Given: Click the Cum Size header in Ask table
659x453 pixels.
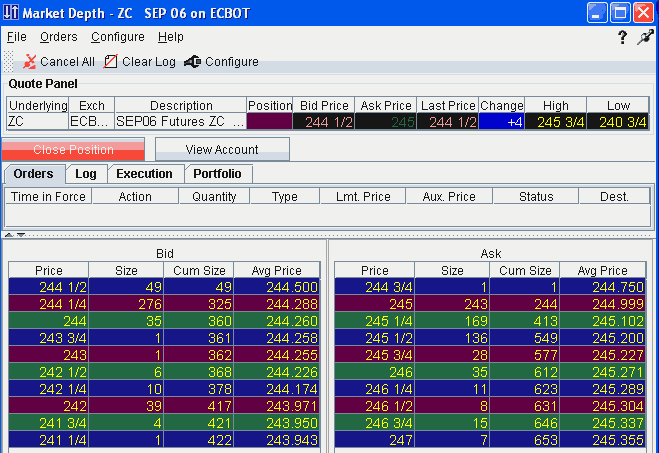Looking at the screenshot, I should (525, 270).
